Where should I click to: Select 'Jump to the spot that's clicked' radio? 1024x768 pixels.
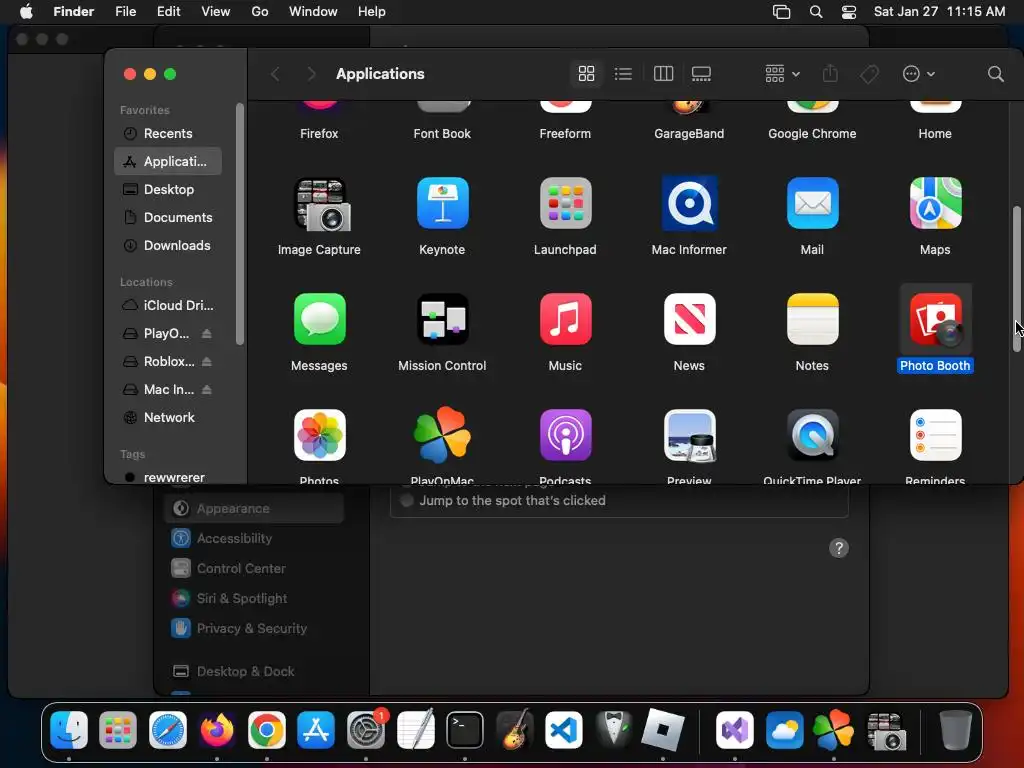pyautogui.click(x=407, y=501)
